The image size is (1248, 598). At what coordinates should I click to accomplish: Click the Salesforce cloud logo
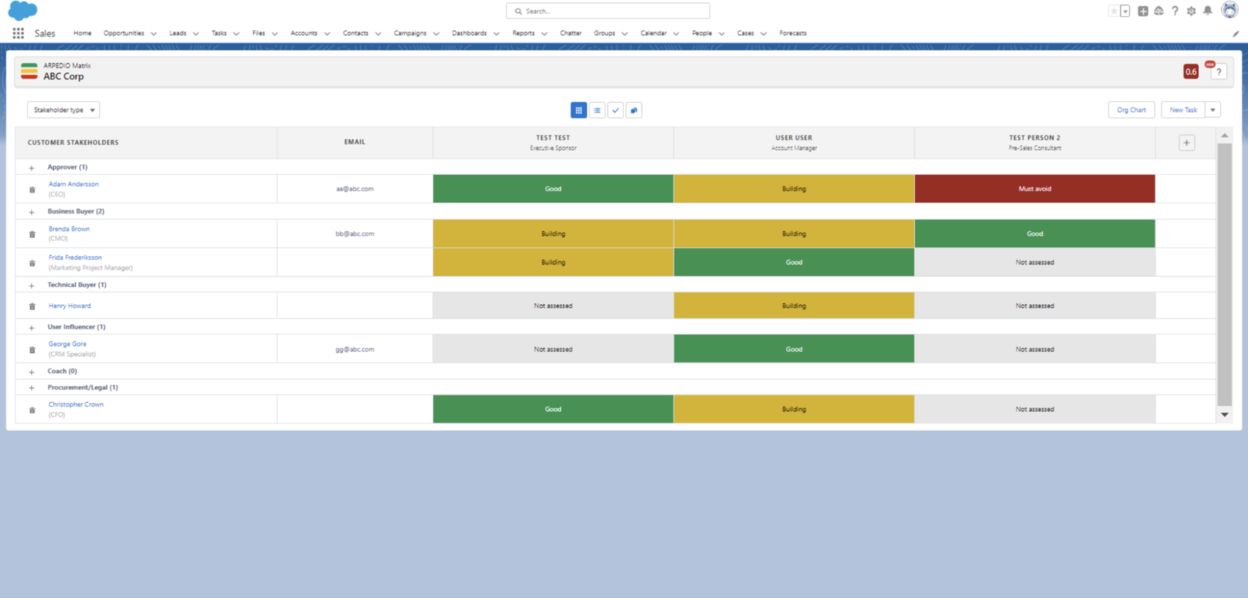coord(22,11)
